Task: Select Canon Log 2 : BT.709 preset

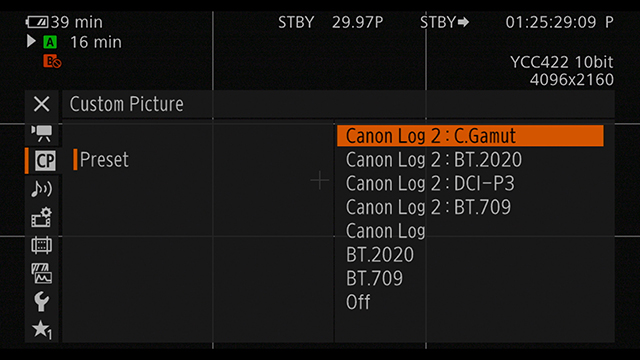Action: coord(428,207)
